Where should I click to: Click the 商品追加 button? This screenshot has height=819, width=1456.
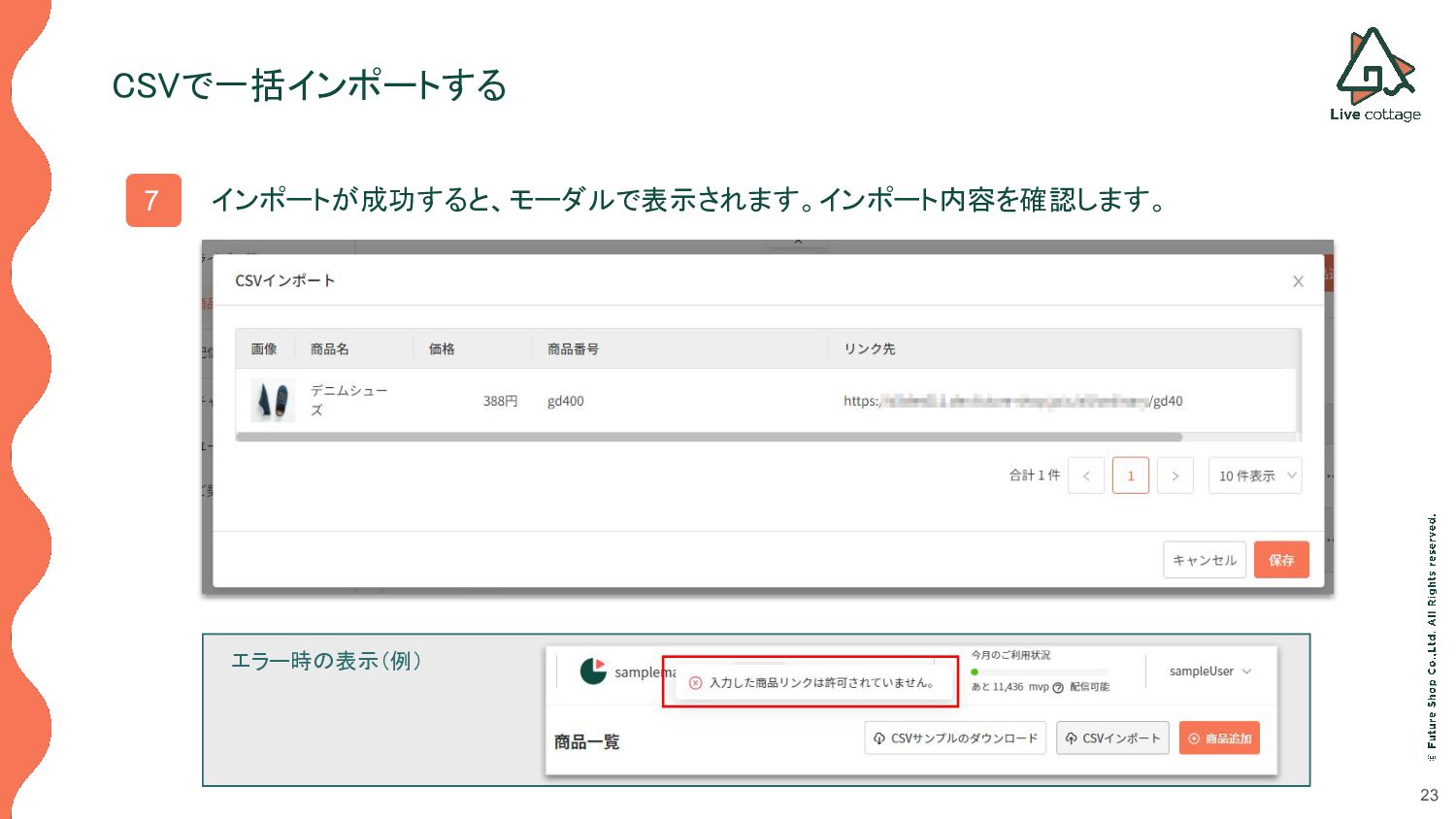click(x=1219, y=738)
